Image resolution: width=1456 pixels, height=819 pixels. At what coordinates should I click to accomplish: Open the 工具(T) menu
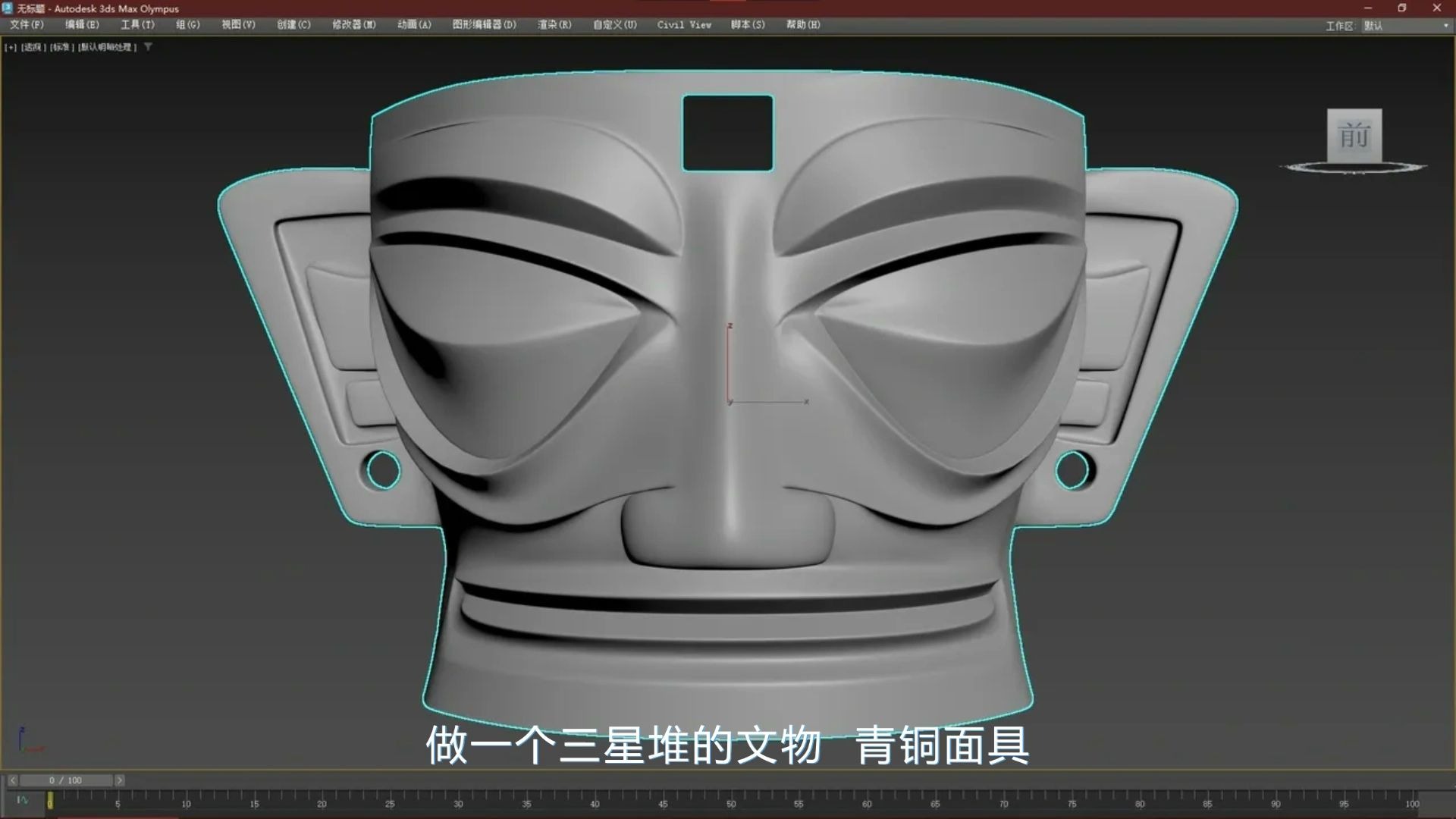click(x=137, y=25)
